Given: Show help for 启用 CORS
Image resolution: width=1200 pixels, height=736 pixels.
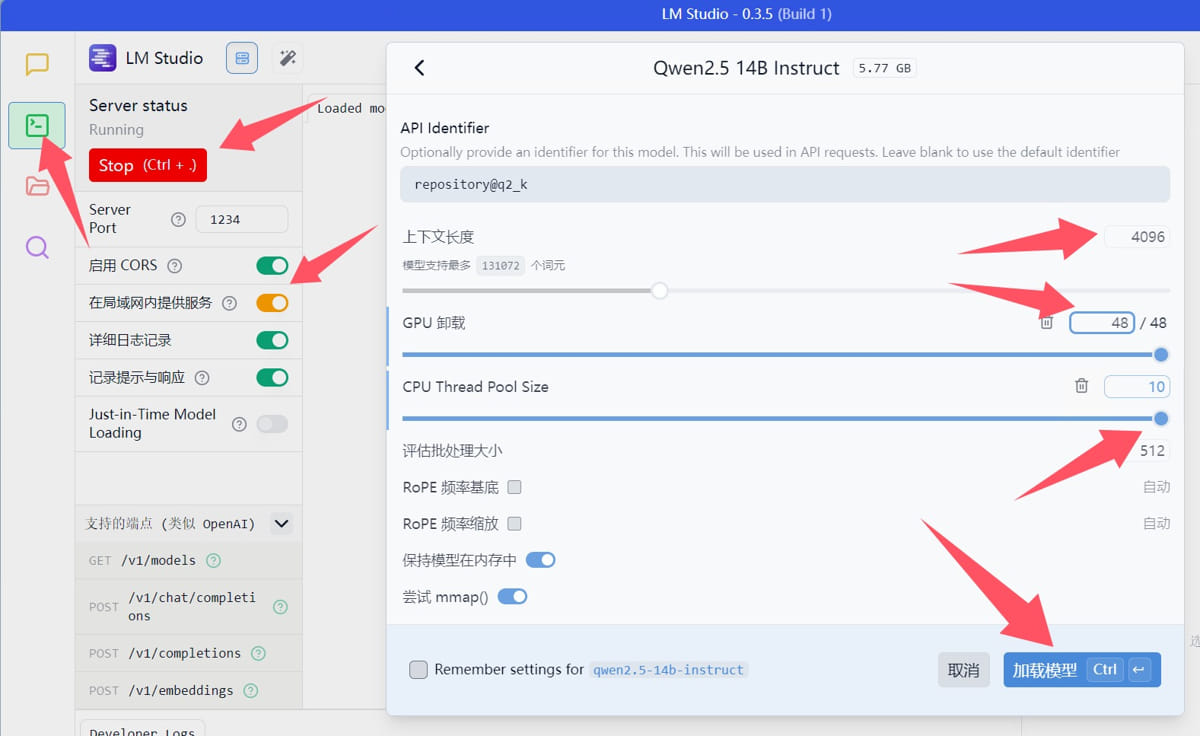Looking at the screenshot, I should 175,266.
